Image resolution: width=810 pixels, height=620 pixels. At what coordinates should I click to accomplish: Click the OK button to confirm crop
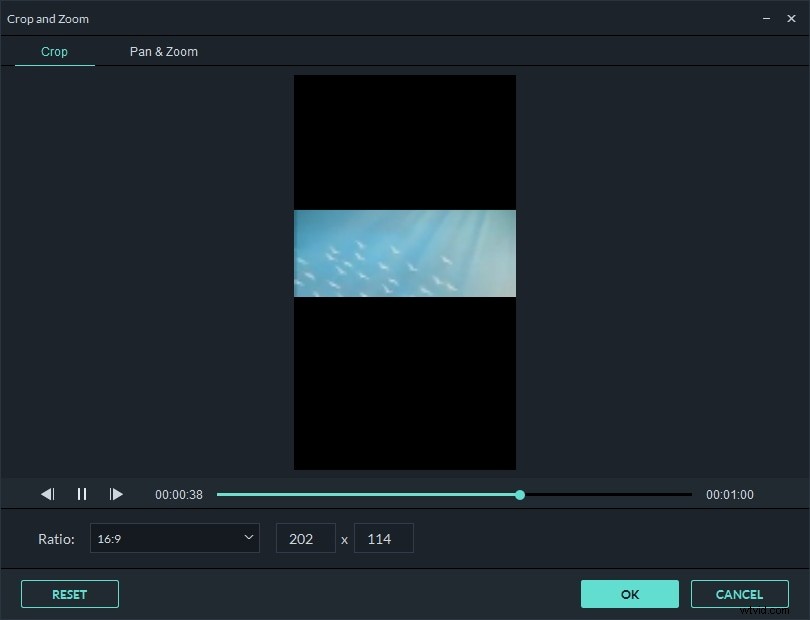pyautogui.click(x=629, y=594)
